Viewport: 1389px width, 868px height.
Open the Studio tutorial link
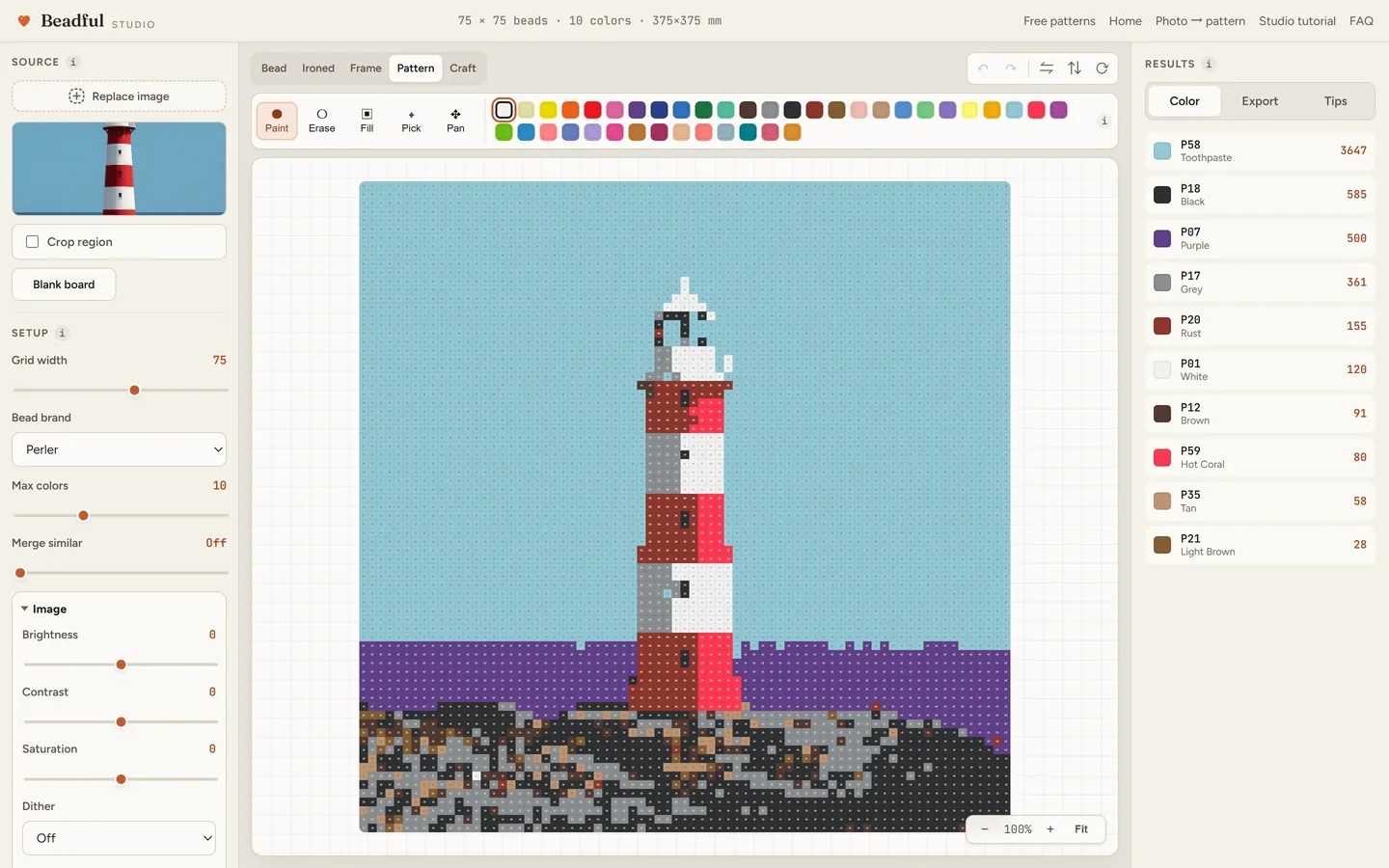pos(1297,21)
